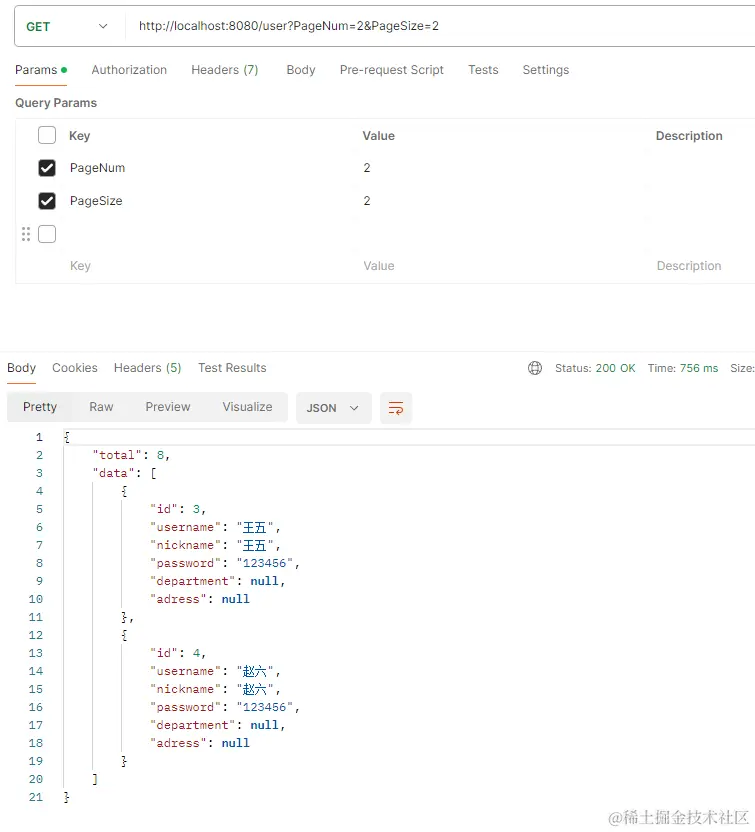Click the "total": 8 line in response
Screen dimensions: 755x832
131,455
